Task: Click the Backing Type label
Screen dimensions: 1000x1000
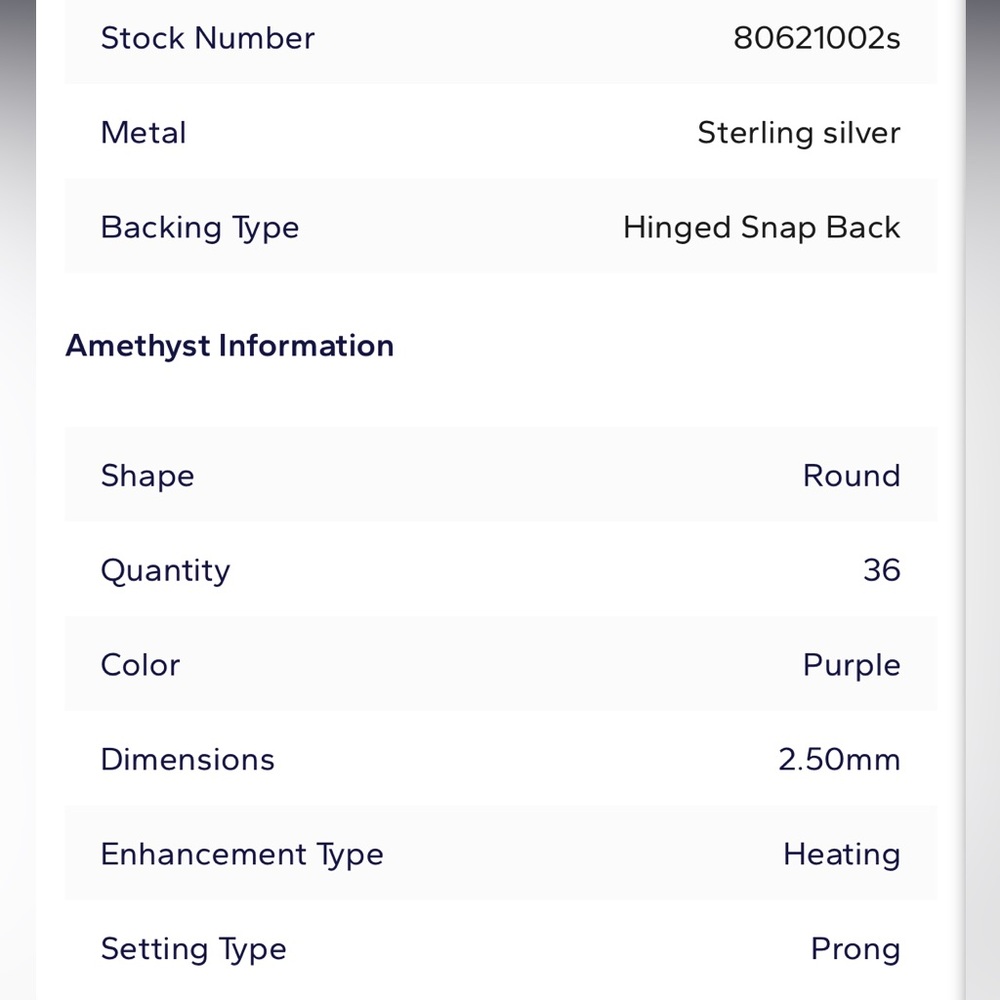Action: [200, 228]
